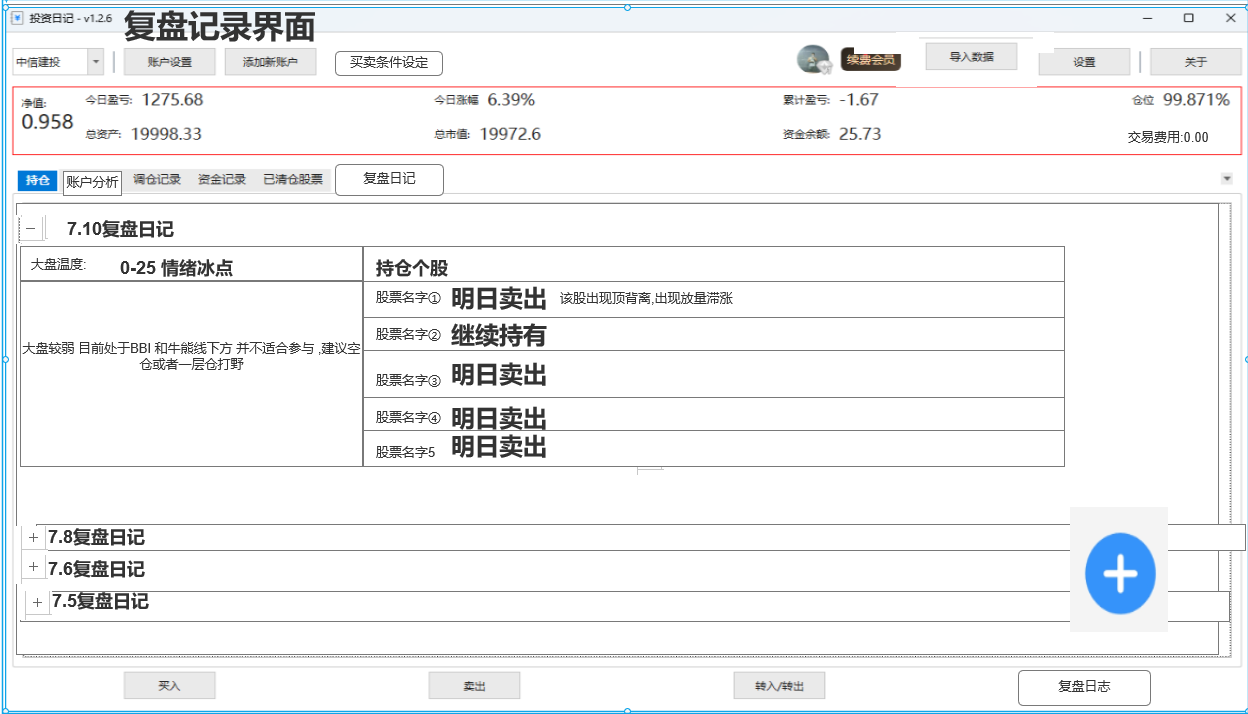This screenshot has width=1248, height=714.
Task: Click the 续费会员 membership badge
Action: [869, 60]
